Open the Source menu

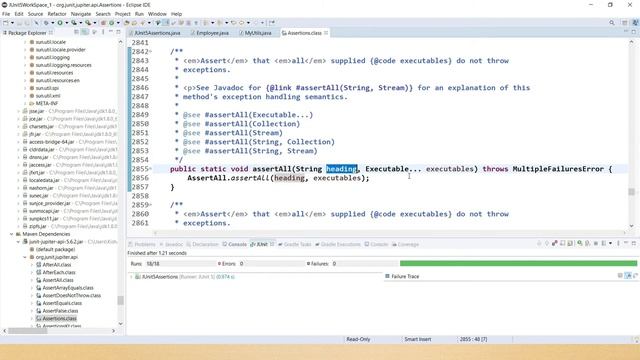tap(35, 14)
